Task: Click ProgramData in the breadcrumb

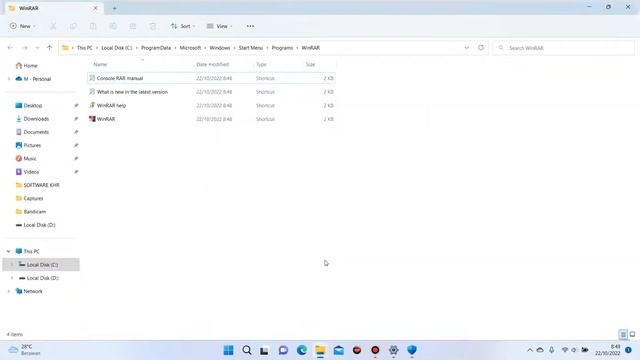Action: click(156, 48)
